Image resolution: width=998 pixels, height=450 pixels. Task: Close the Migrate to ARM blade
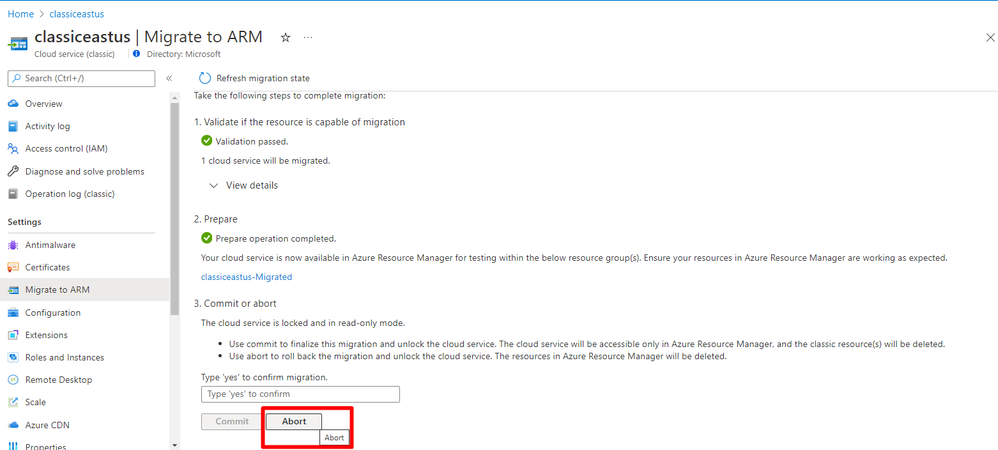[x=990, y=38]
